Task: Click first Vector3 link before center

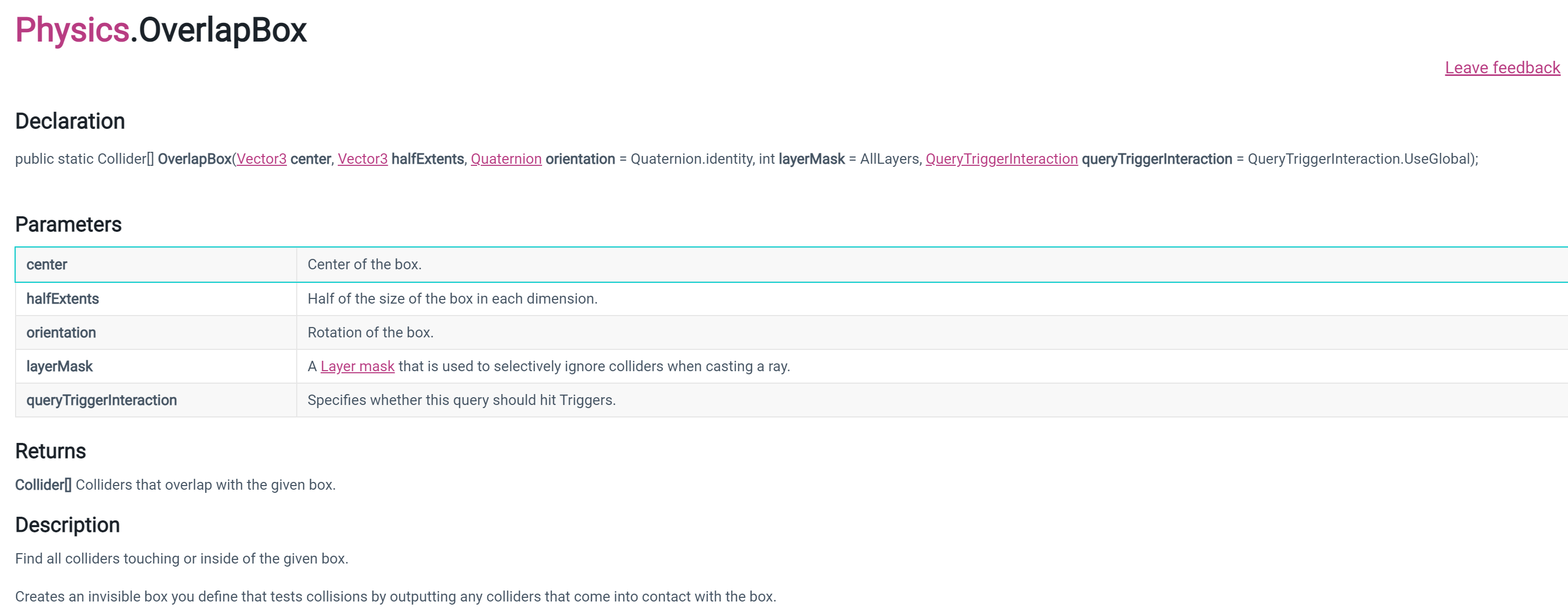Action: pyautogui.click(x=261, y=159)
